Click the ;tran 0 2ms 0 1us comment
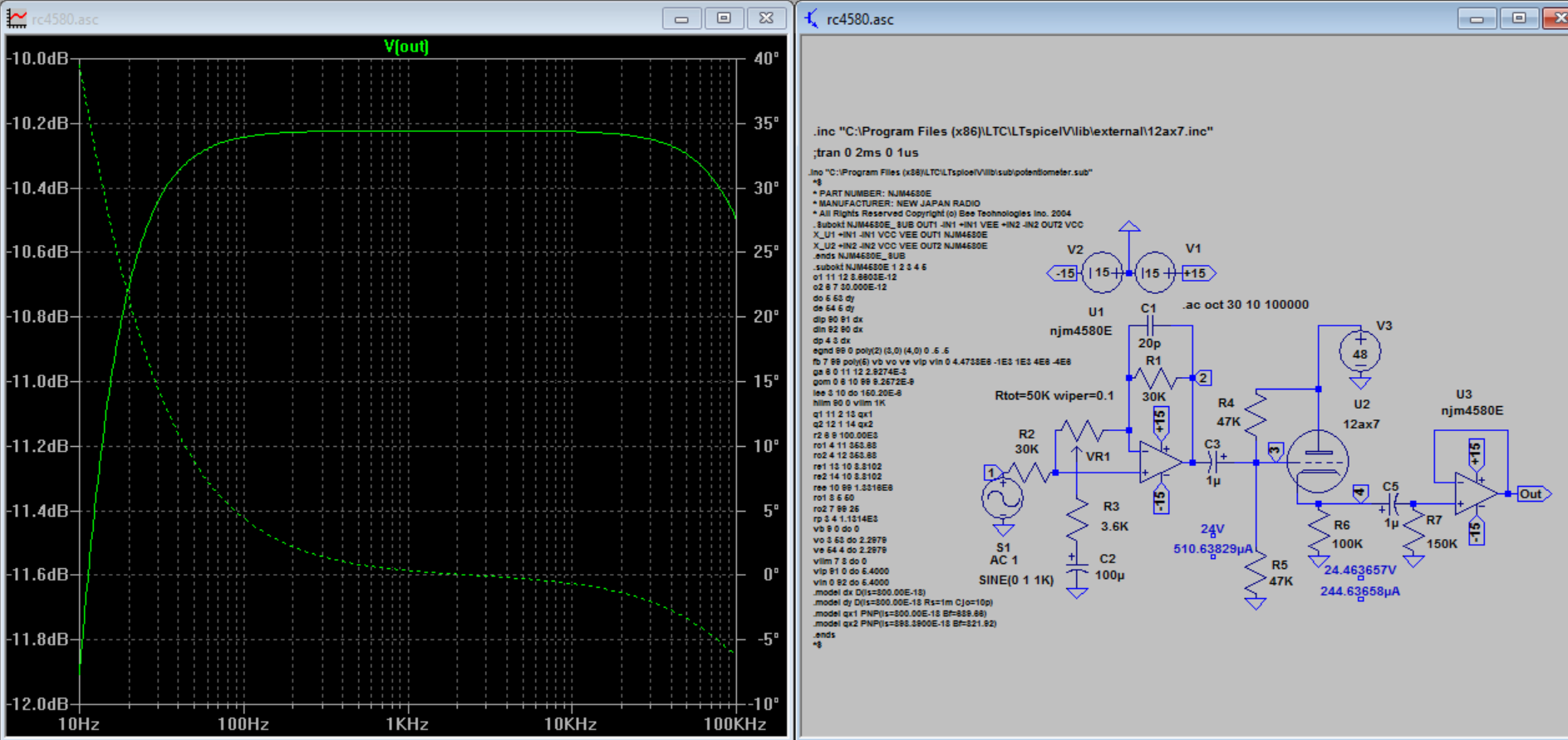This screenshot has width=1568, height=740. click(866, 153)
